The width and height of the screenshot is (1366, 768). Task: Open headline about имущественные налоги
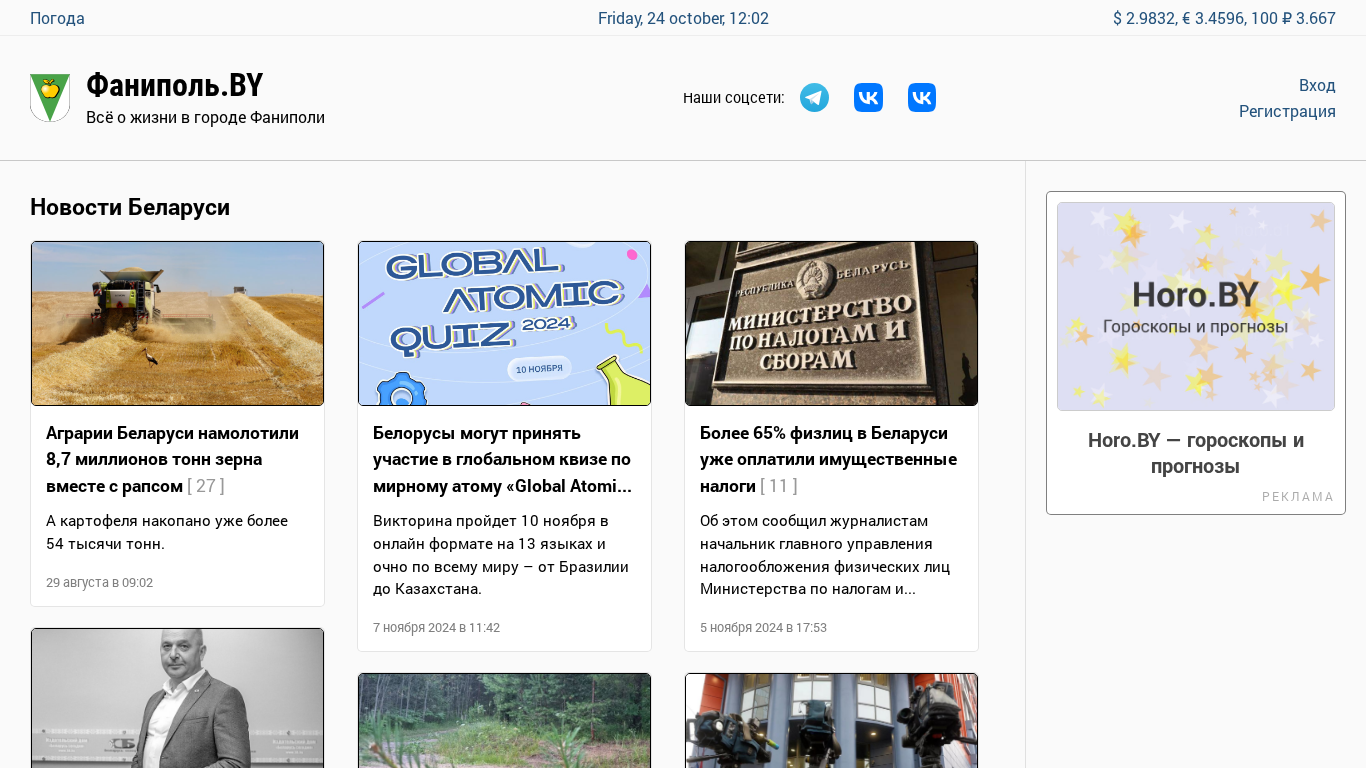(828, 459)
